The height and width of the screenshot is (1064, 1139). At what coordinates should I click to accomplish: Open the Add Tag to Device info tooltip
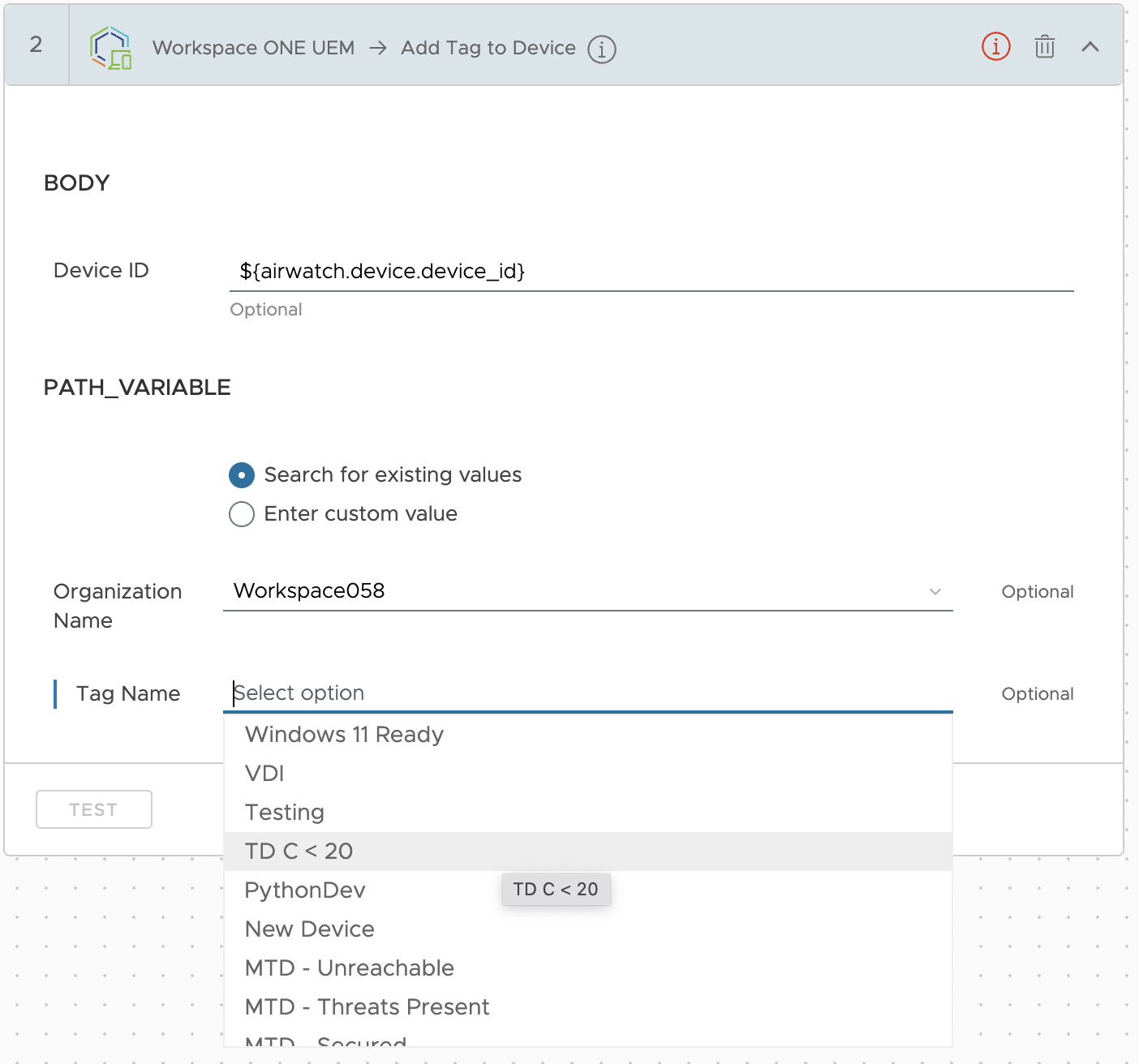tap(601, 49)
